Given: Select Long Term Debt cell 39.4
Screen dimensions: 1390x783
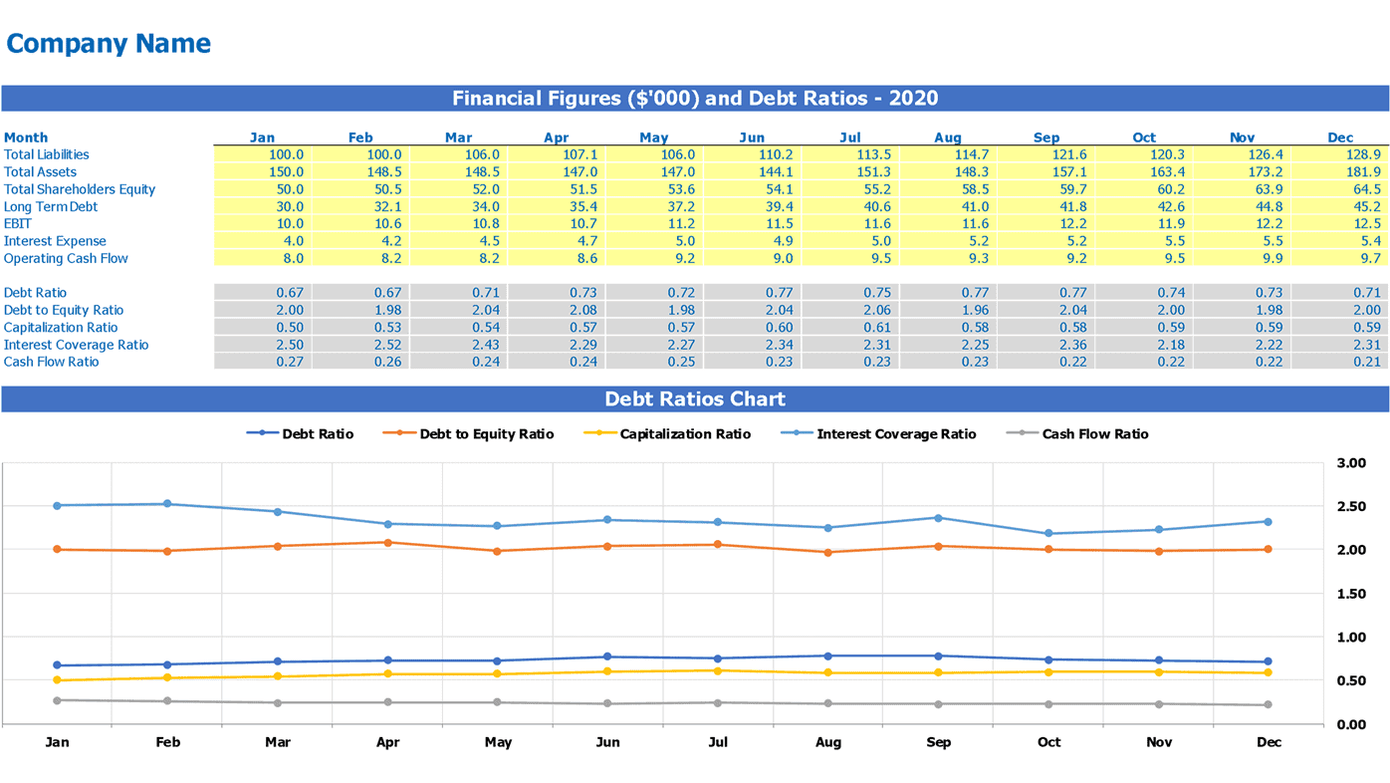Looking at the screenshot, I should point(752,207).
